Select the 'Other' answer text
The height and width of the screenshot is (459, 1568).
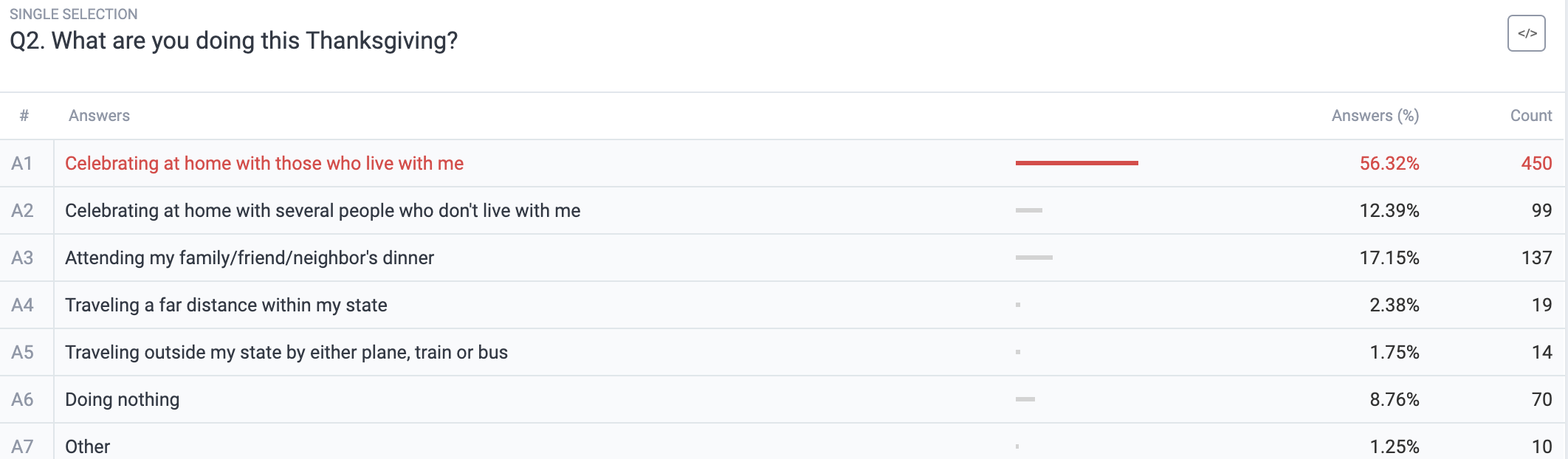coord(87,446)
